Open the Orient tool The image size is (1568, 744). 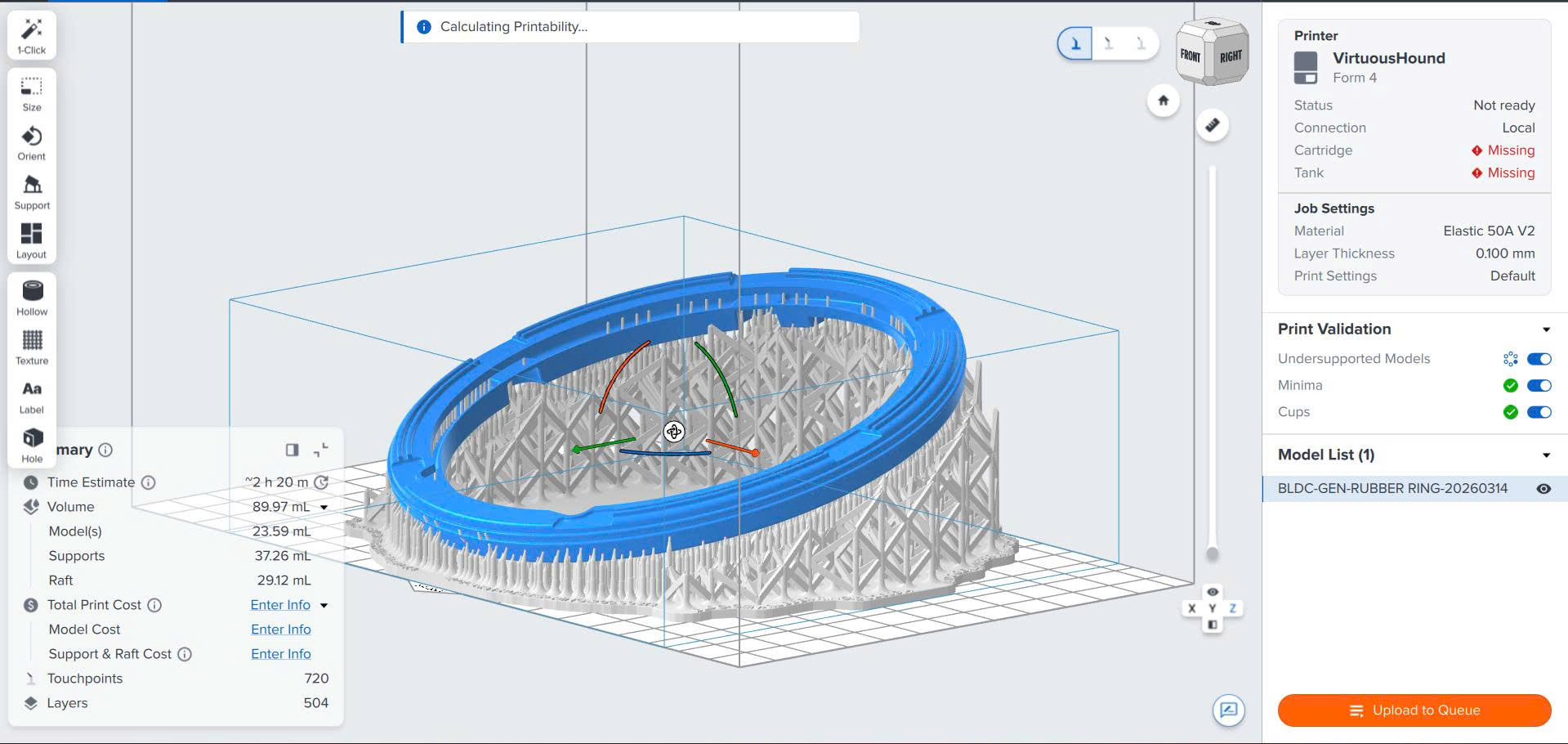coord(32,142)
